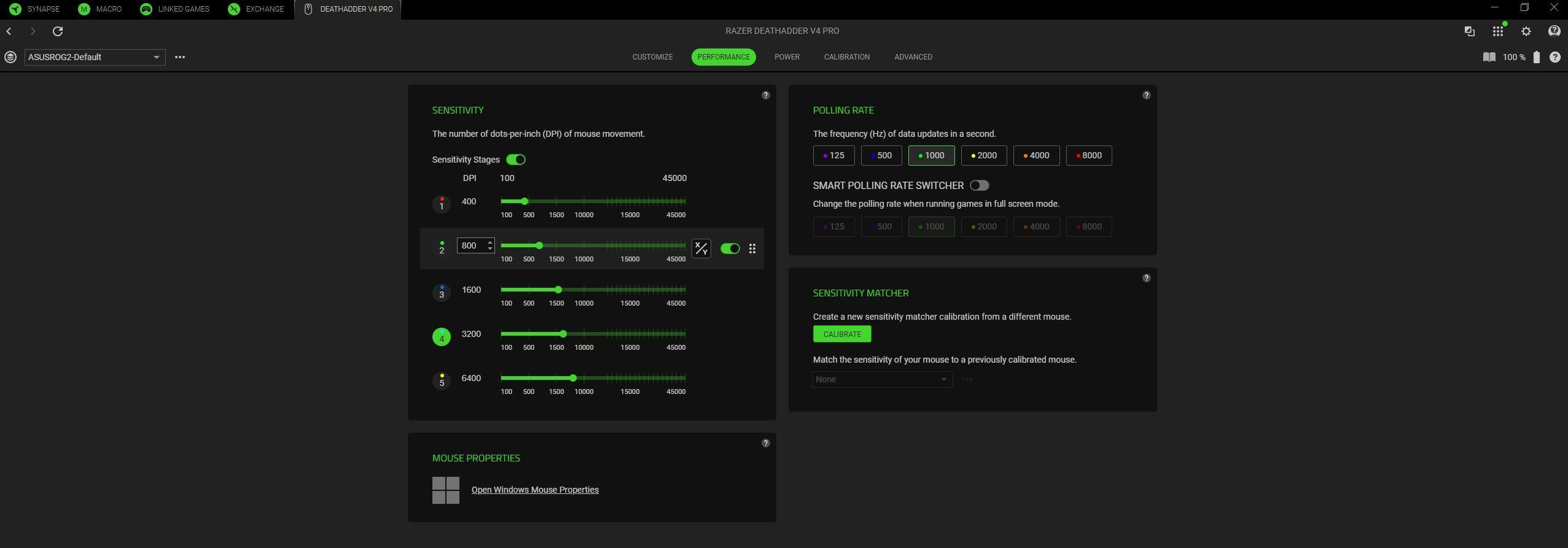Select sensitivity stage 4 circle
Image resolution: width=1568 pixels, height=548 pixels.
[441, 337]
